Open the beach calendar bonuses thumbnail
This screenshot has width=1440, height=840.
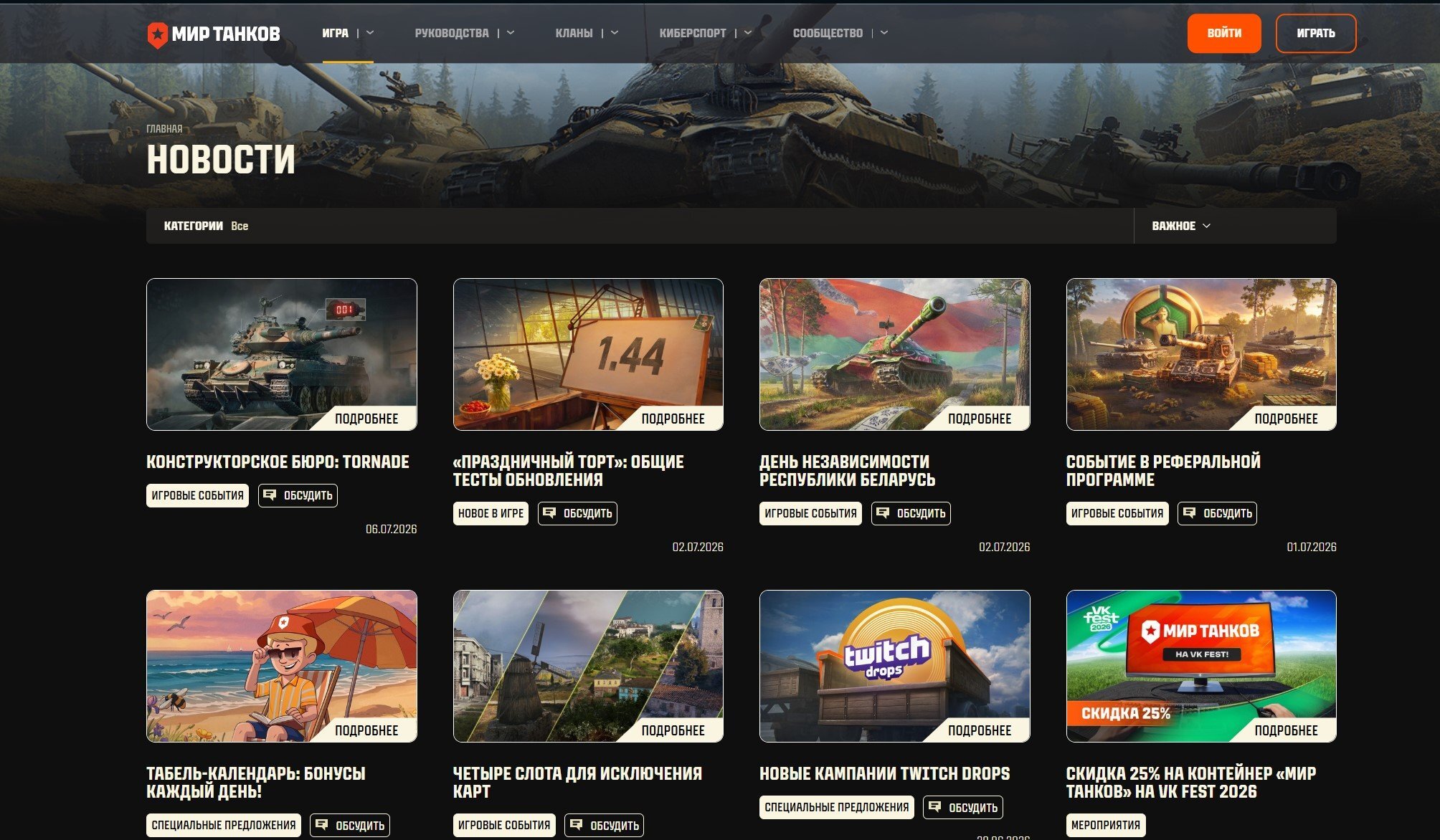click(x=282, y=666)
